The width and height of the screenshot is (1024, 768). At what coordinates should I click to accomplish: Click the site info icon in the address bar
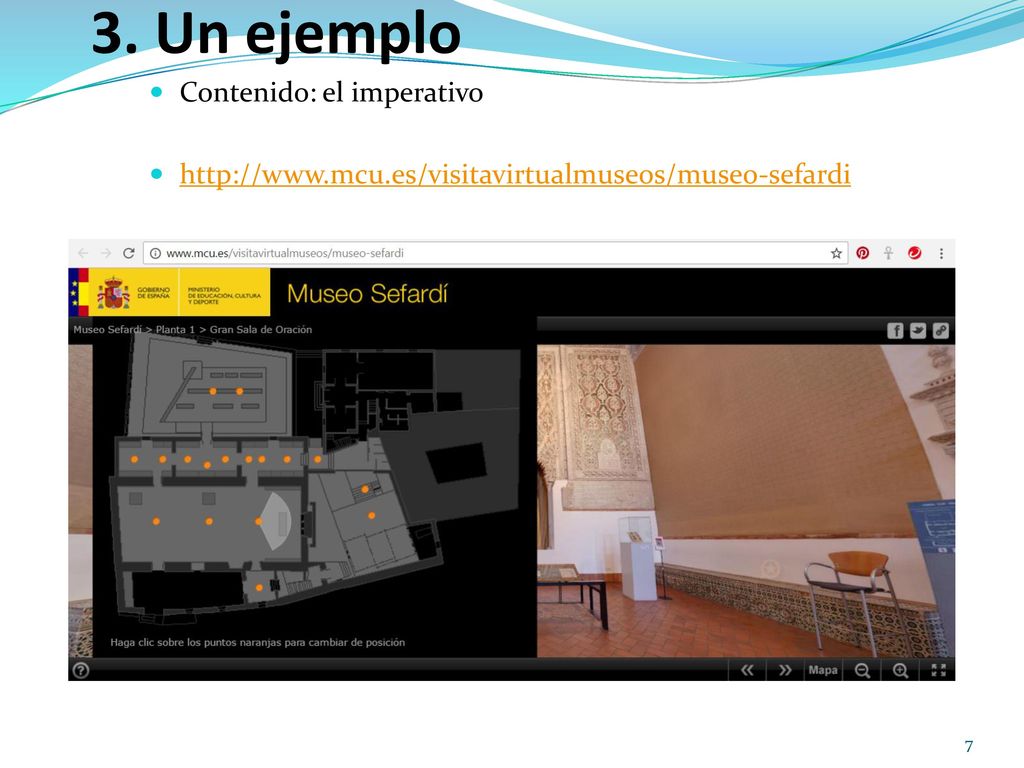(x=155, y=253)
